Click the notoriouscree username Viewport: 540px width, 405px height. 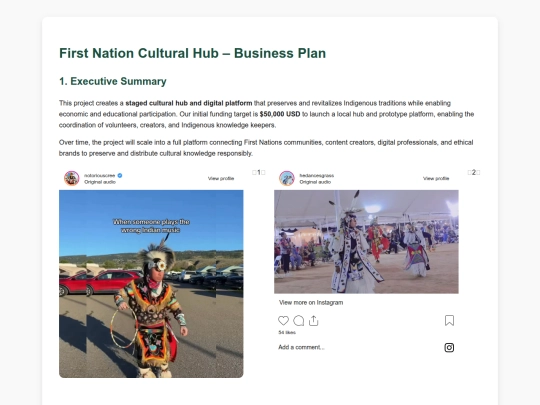pos(100,175)
